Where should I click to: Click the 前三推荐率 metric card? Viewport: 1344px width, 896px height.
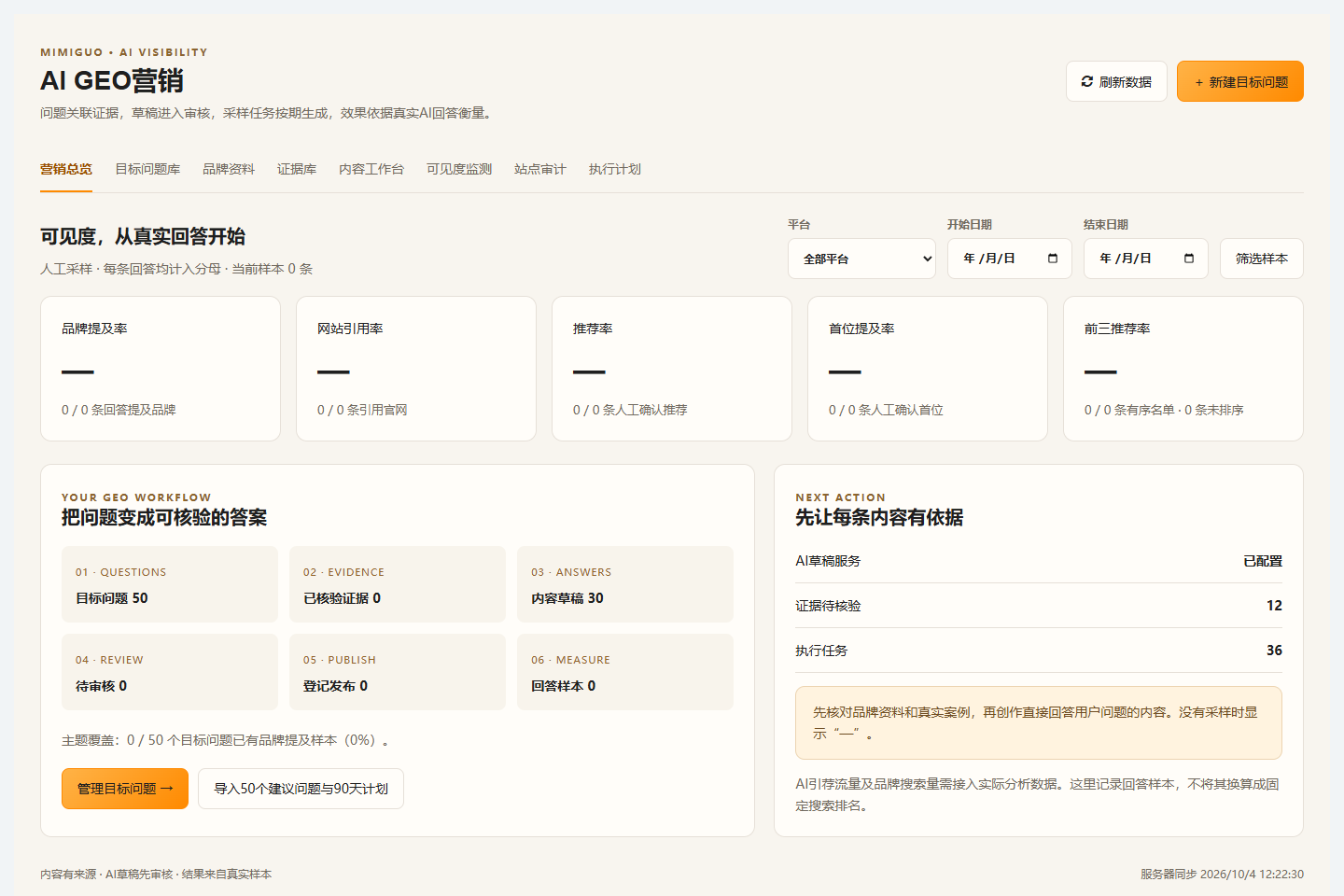click(x=1183, y=369)
